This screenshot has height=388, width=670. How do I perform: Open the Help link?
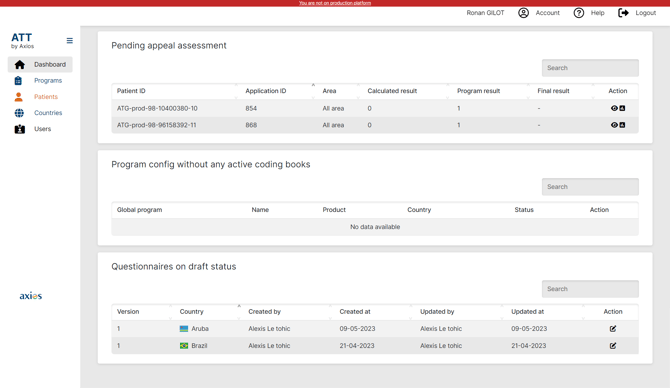(597, 13)
